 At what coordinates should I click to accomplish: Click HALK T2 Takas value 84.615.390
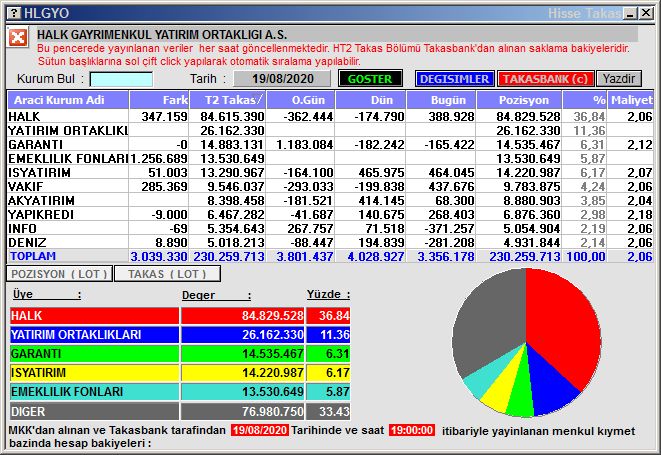(x=232, y=116)
